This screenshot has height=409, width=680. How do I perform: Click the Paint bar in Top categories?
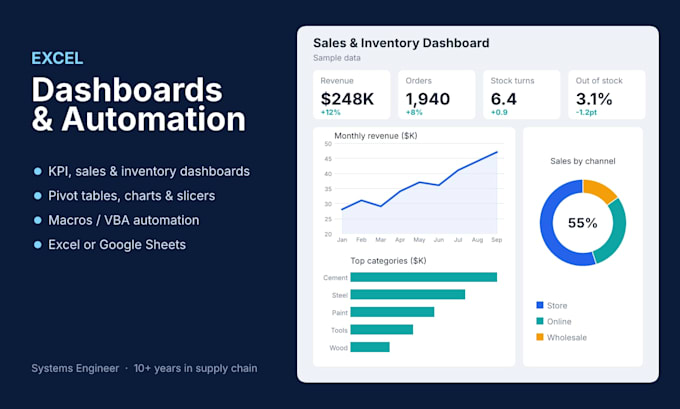392,312
